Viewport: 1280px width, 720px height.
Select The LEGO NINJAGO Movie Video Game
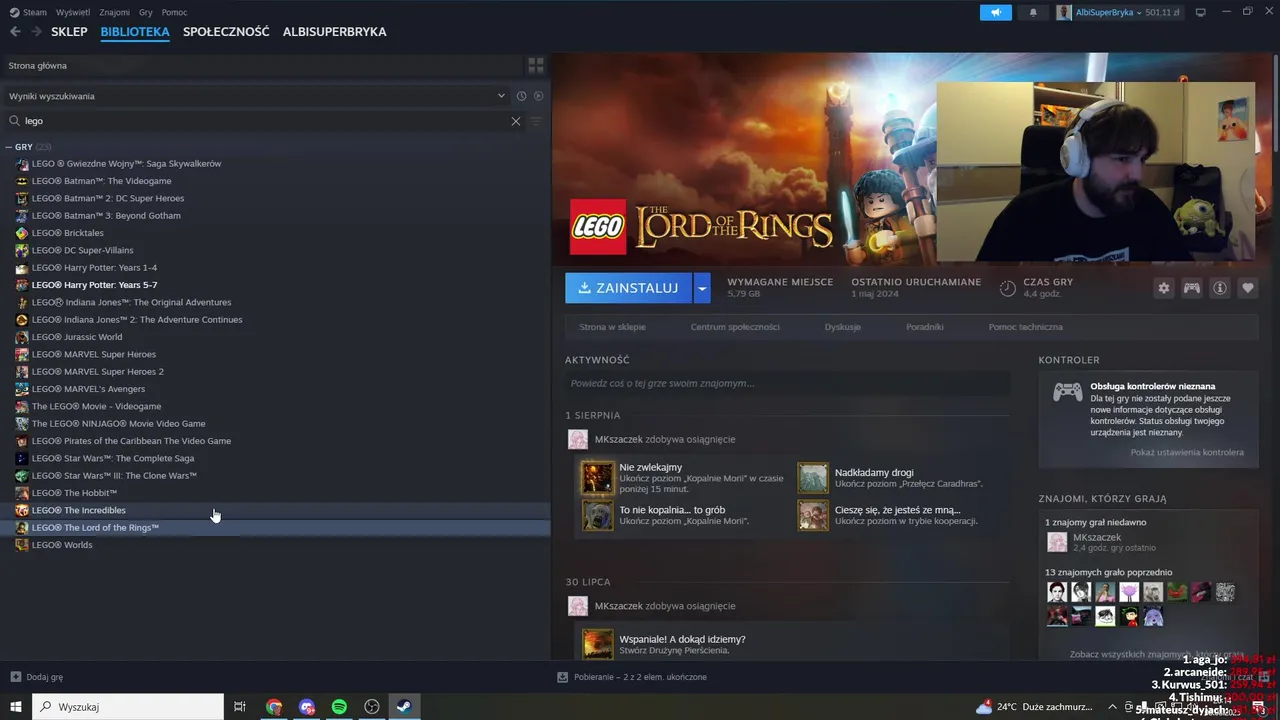(x=275, y=424)
